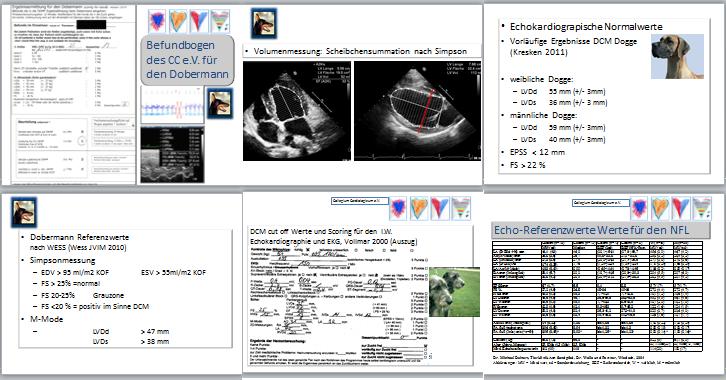Click 'nach WESS (Wess JVIM 2010)' line
This screenshot has width=726, height=380.
(x=78, y=248)
